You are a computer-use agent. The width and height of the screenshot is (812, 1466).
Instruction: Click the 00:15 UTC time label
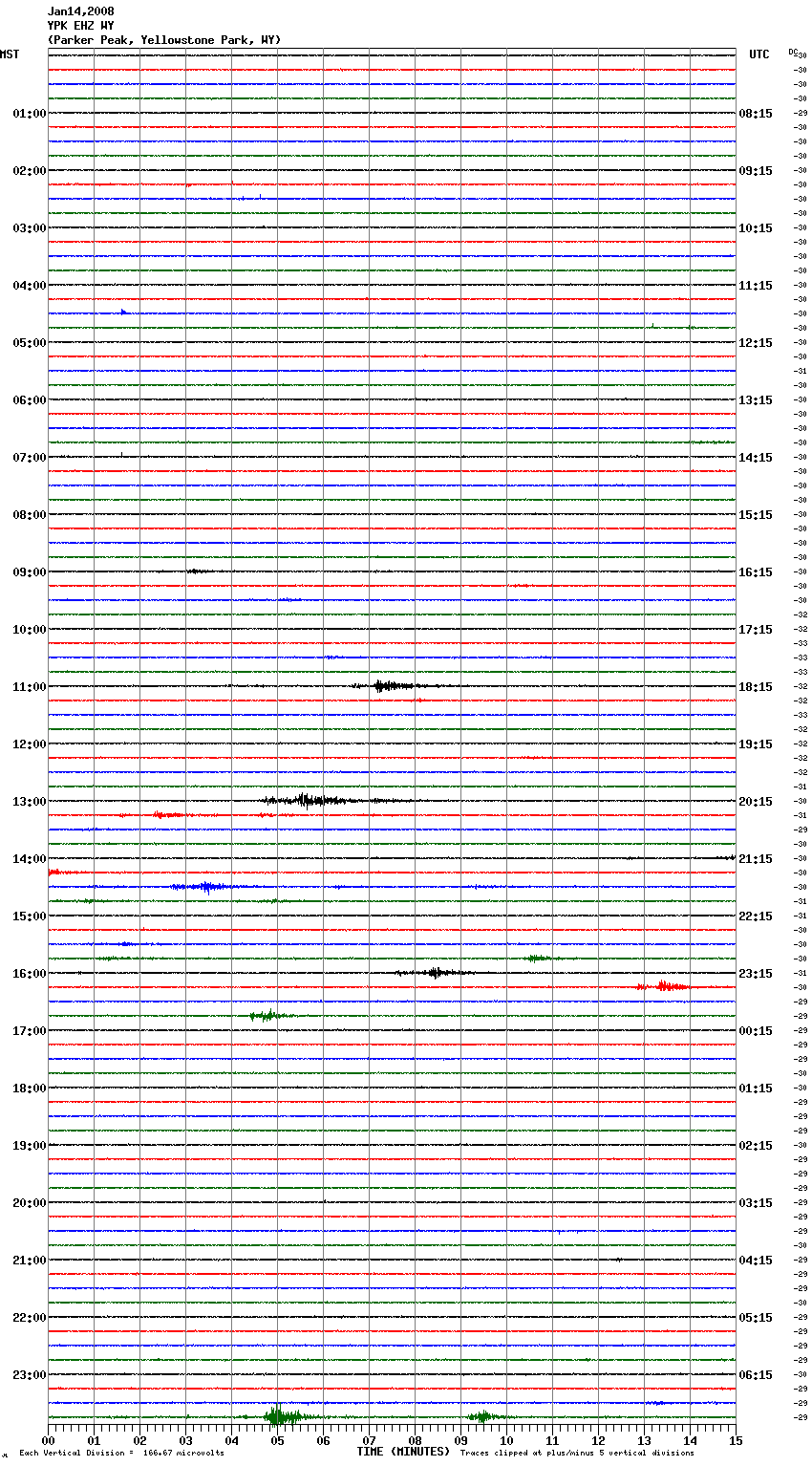point(756,1031)
